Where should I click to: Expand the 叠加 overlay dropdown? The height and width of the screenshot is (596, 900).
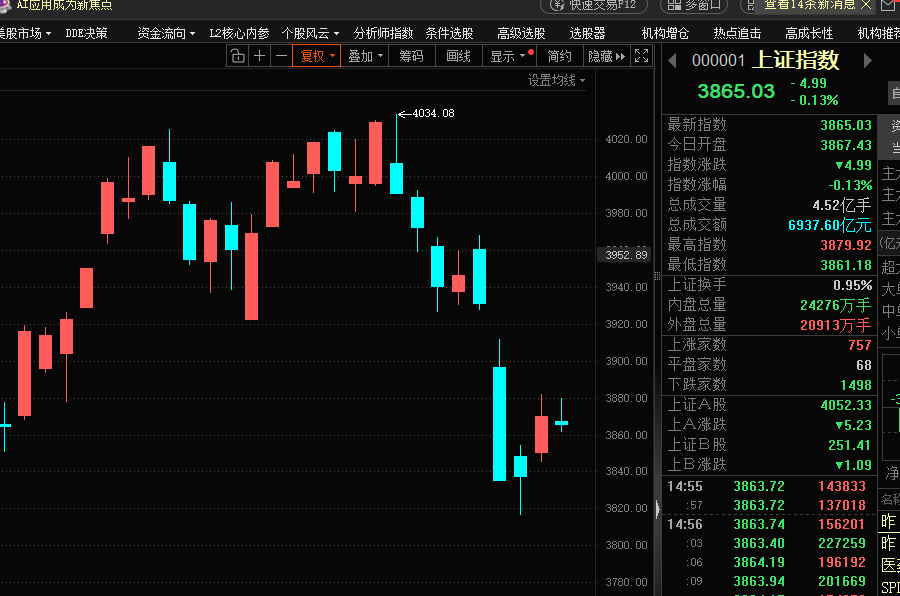(x=365, y=56)
